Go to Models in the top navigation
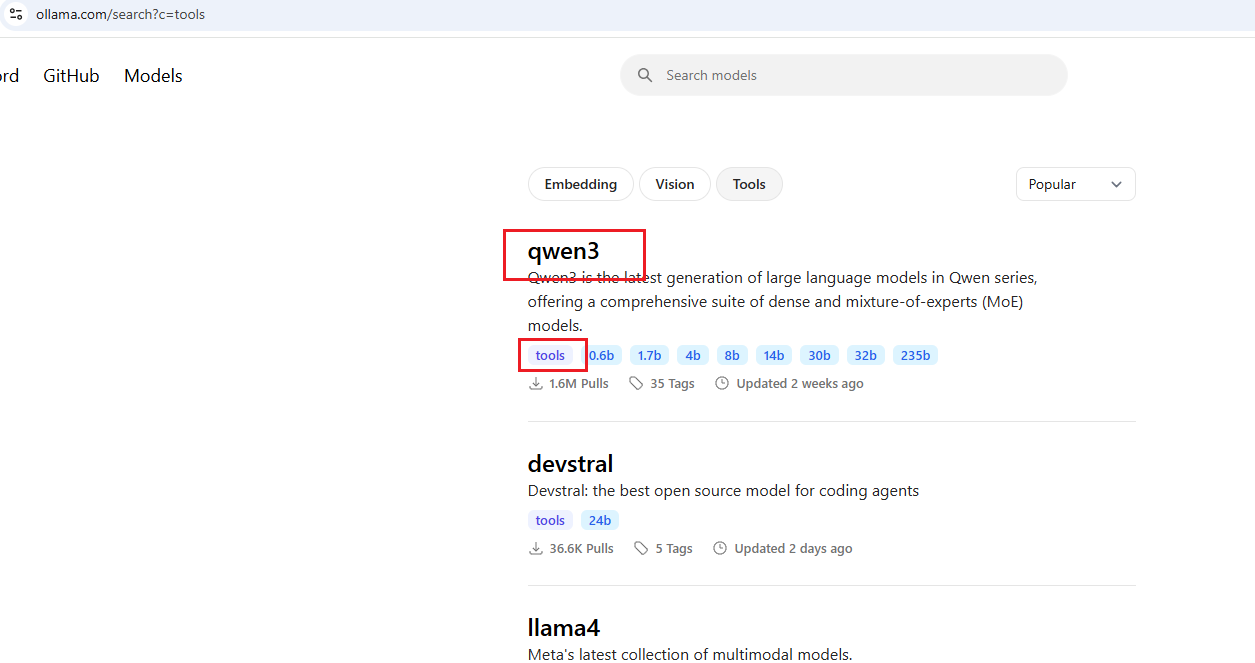The height and width of the screenshot is (663, 1255). pyautogui.click(x=153, y=76)
